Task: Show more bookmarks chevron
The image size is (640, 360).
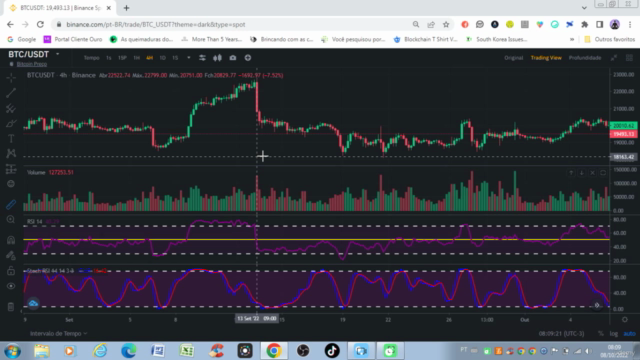Action: (572, 39)
